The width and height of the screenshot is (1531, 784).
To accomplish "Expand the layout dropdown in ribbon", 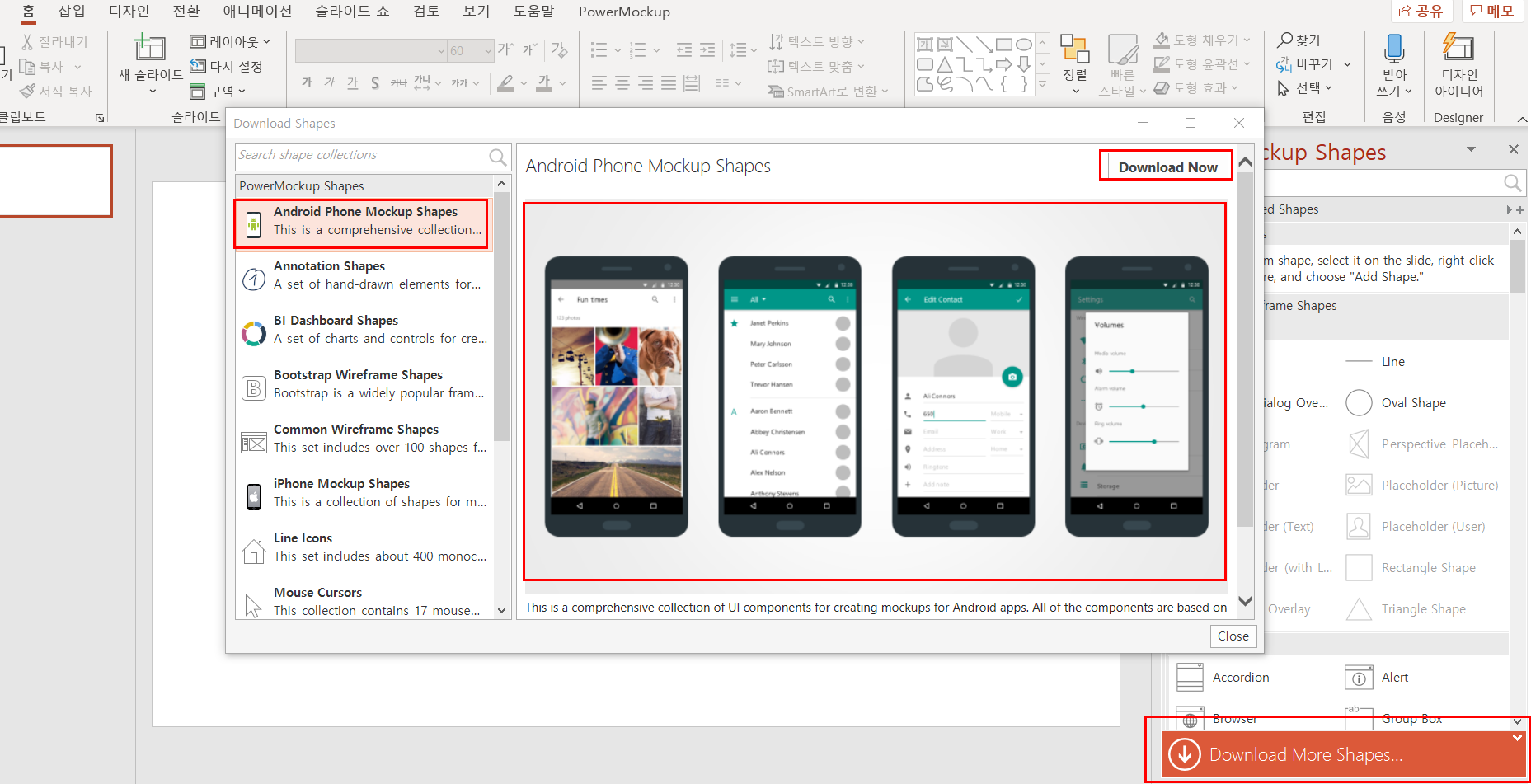I will point(266,41).
